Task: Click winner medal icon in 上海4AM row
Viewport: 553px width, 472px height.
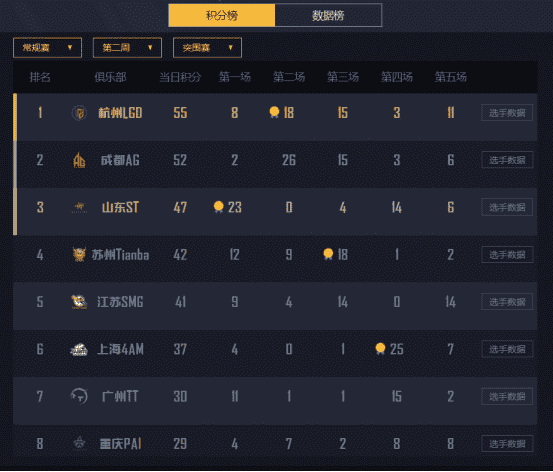Action: pyautogui.click(x=380, y=349)
